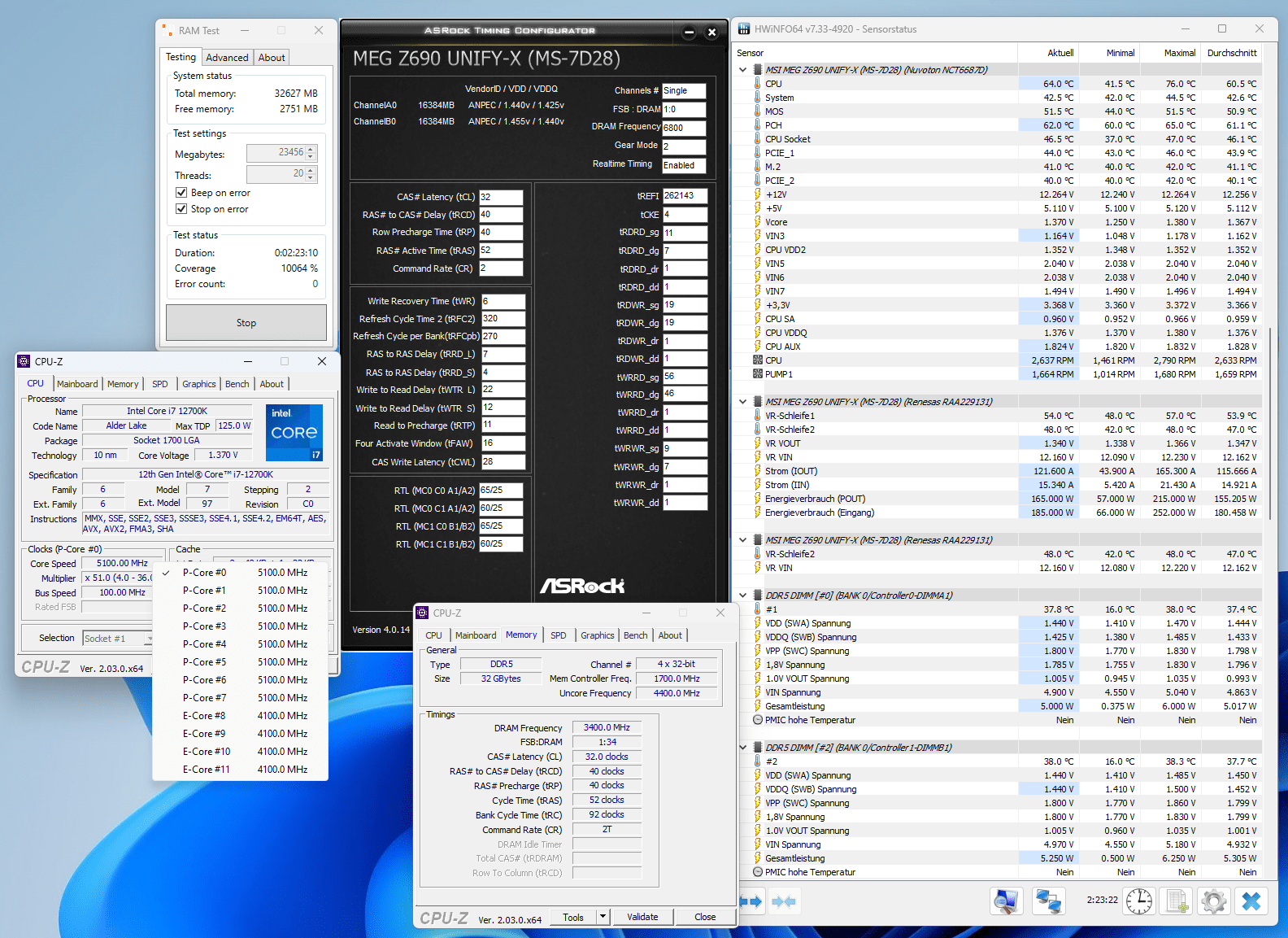Toggle Beep on error checkbox
Viewport: 1288px width, 938px height.
click(x=181, y=193)
